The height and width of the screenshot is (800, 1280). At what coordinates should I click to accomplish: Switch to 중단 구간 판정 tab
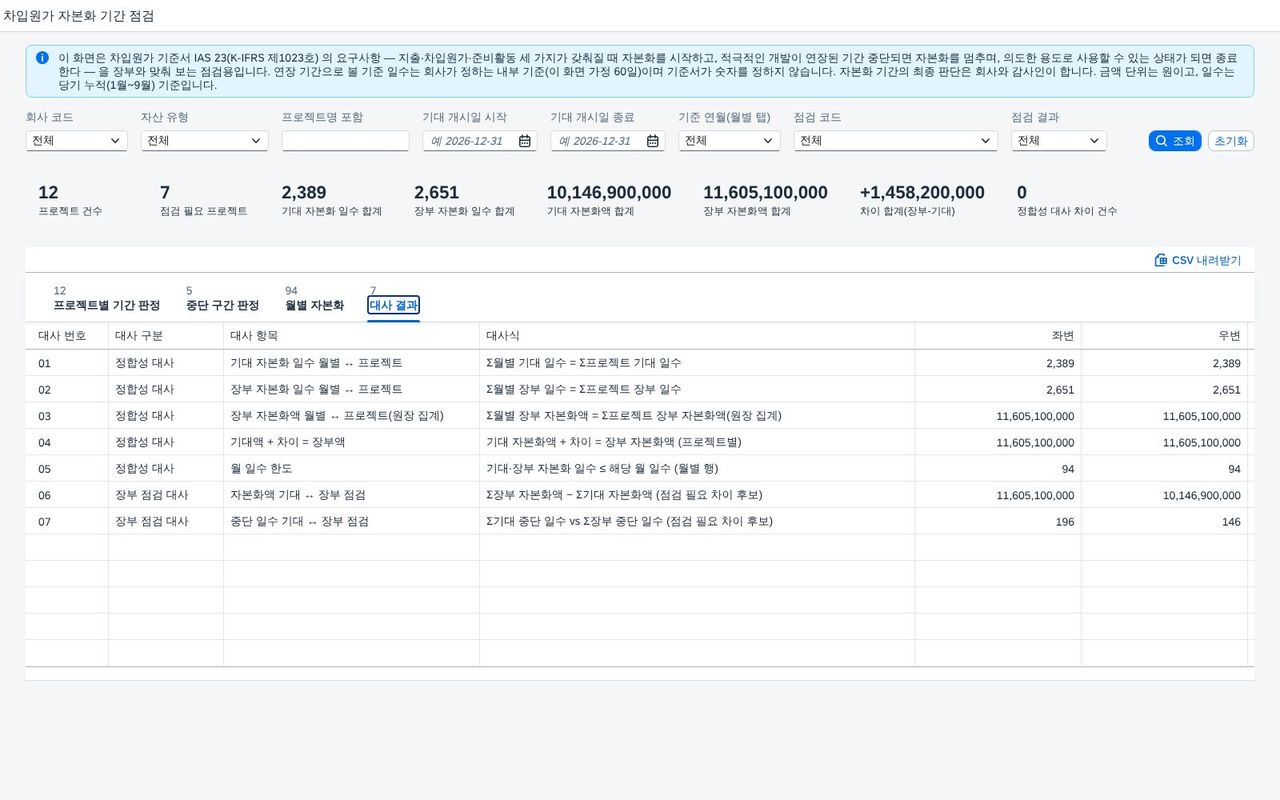click(222, 305)
